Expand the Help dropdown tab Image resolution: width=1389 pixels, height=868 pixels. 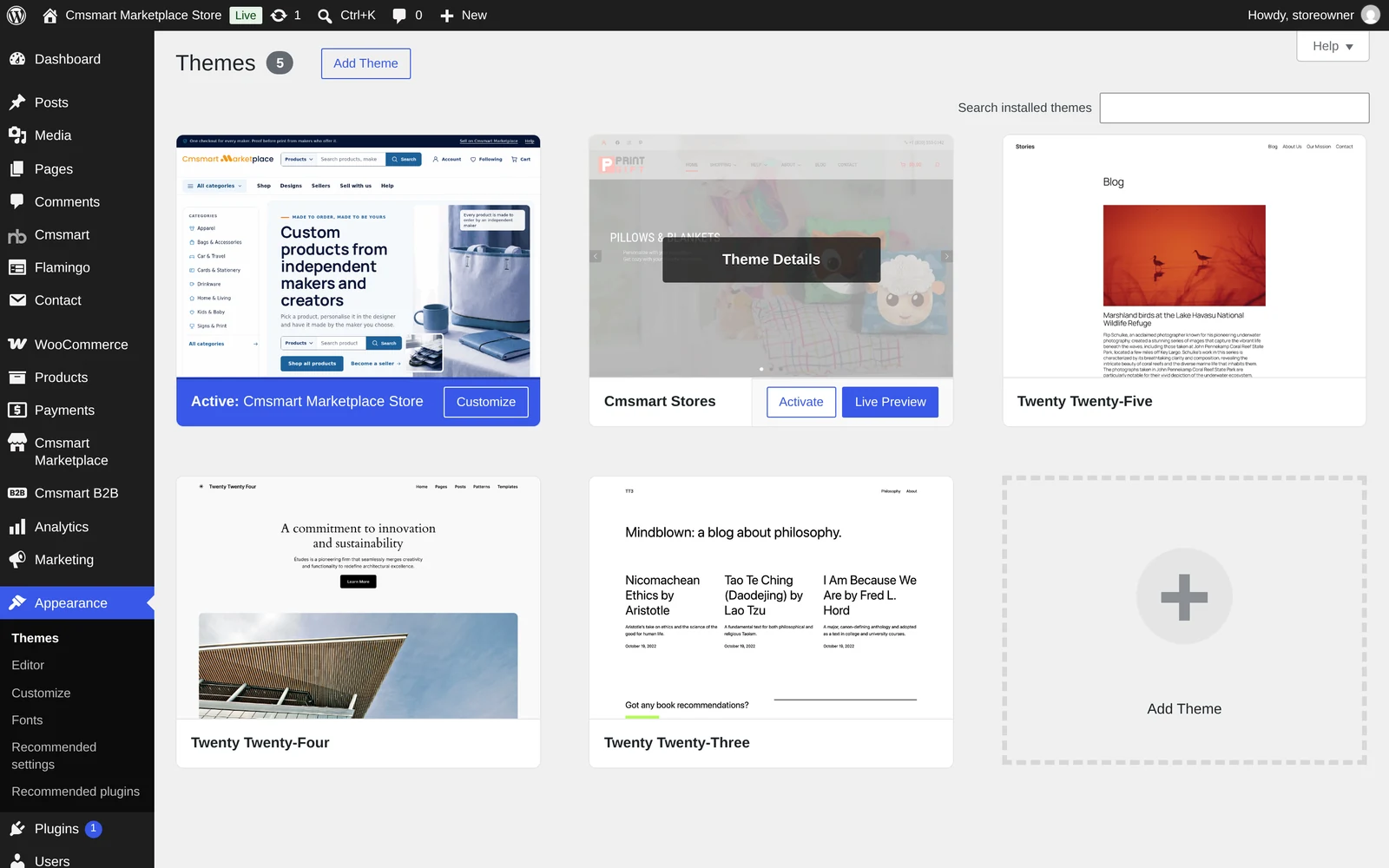(1333, 46)
